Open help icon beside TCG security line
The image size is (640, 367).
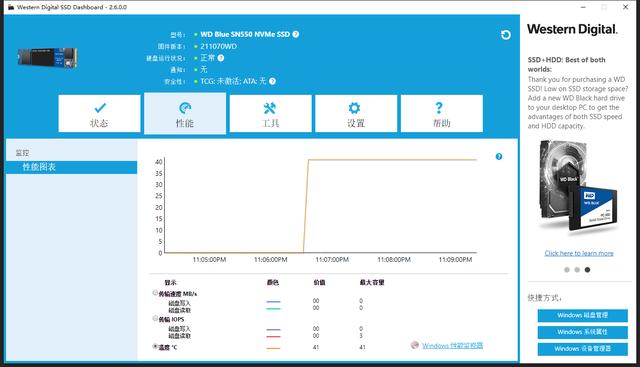(x=272, y=81)
